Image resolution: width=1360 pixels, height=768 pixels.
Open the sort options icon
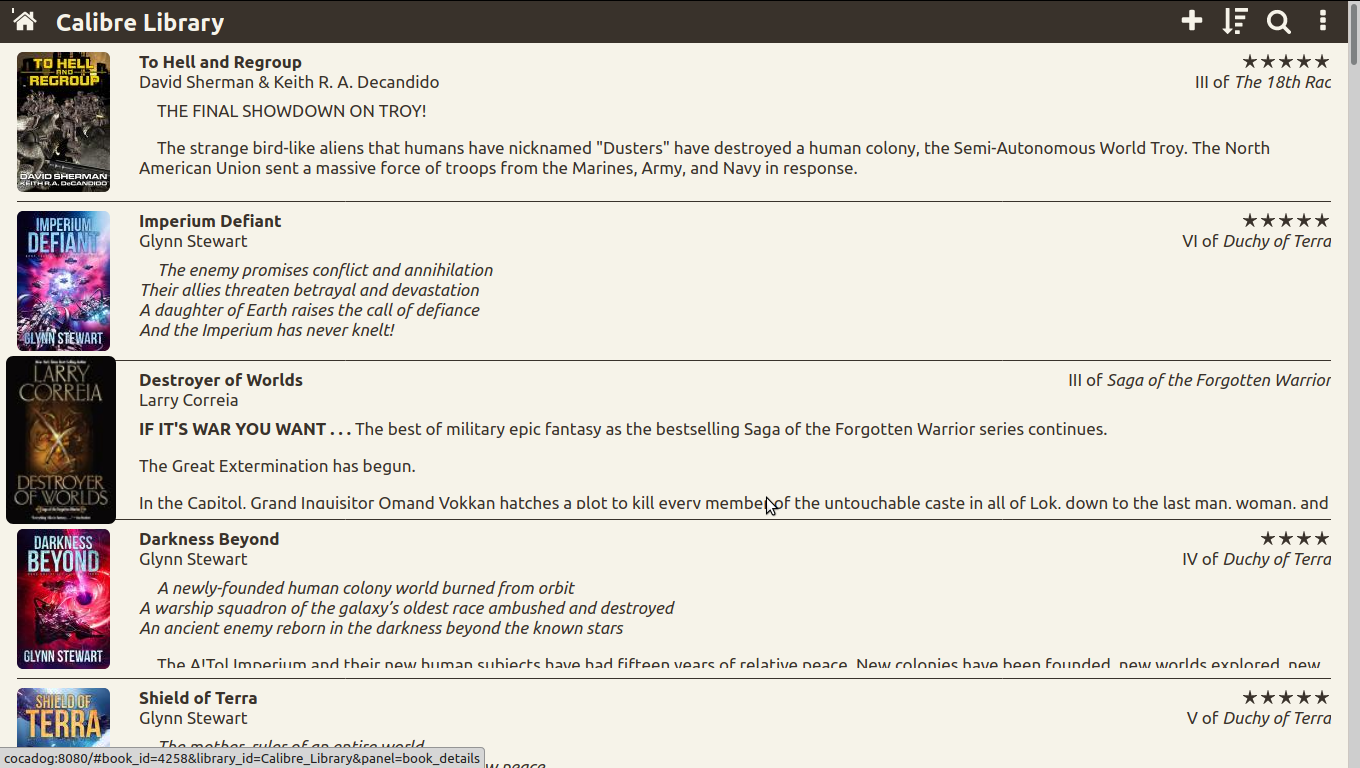[1235, 21]
